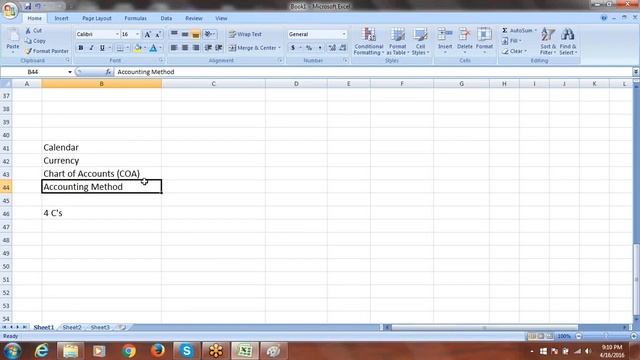Click Increase Decimal icon
Image resolution: width=640 pixels, height=360 pixels.
pos(332,48)
